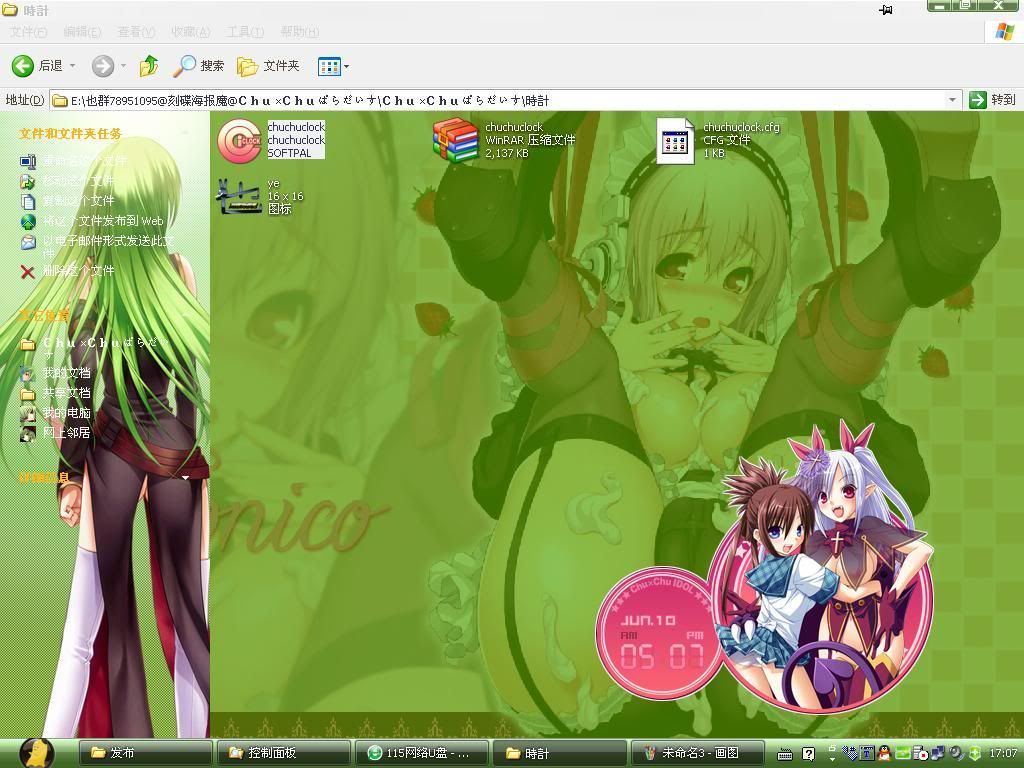Select the chuchuclock WinRAR archive
This screenshot has width=1024, height=768.
tap(504, 140)
